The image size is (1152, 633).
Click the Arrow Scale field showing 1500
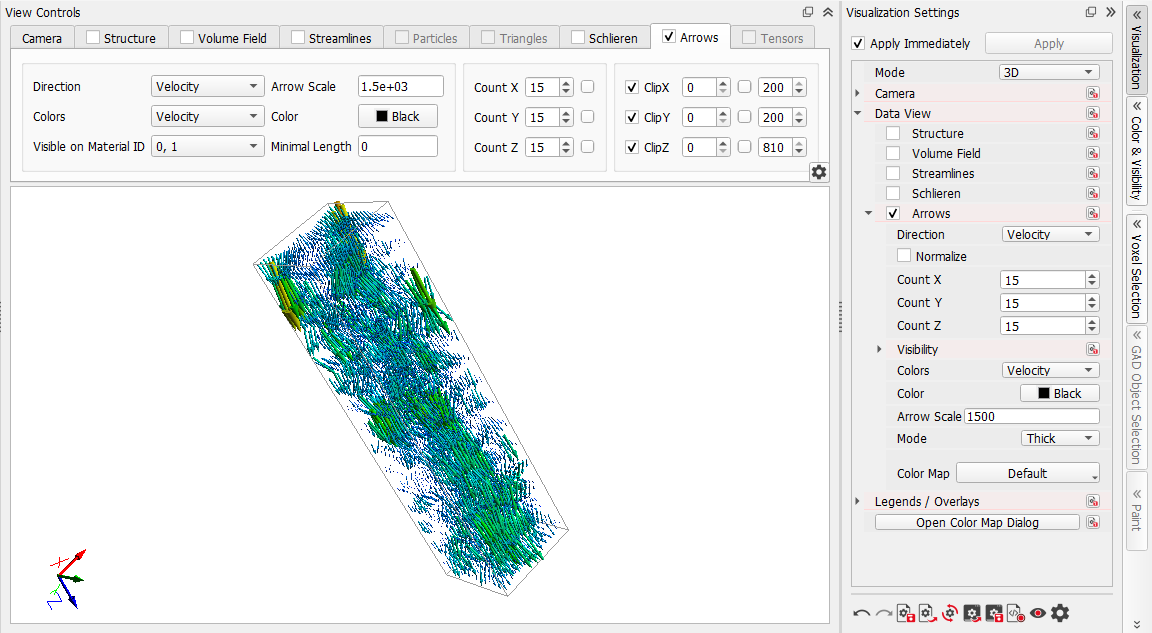[1032, 416]
